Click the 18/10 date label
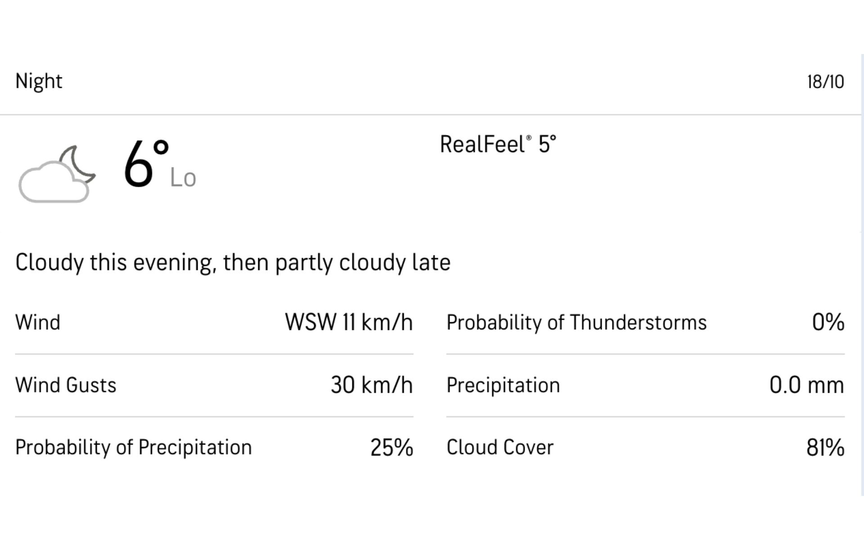Screen dimensions: 864x540 825,82
